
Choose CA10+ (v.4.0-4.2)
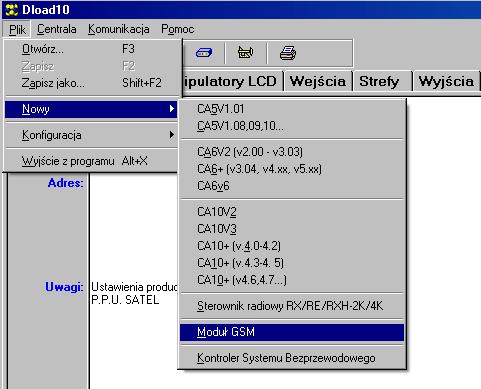coord(292,246)
